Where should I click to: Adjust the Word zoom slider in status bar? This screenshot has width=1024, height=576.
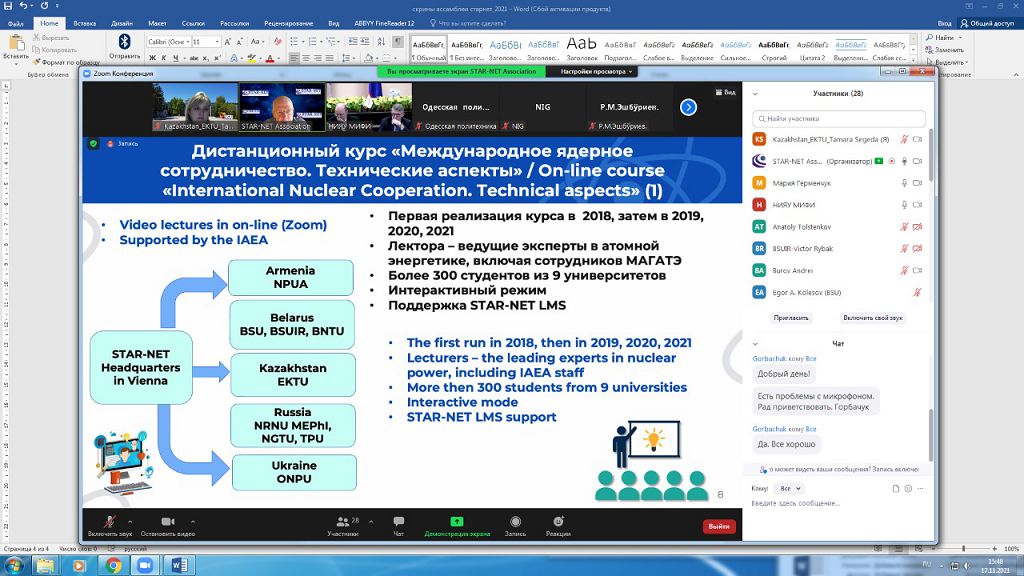point(963,549)
